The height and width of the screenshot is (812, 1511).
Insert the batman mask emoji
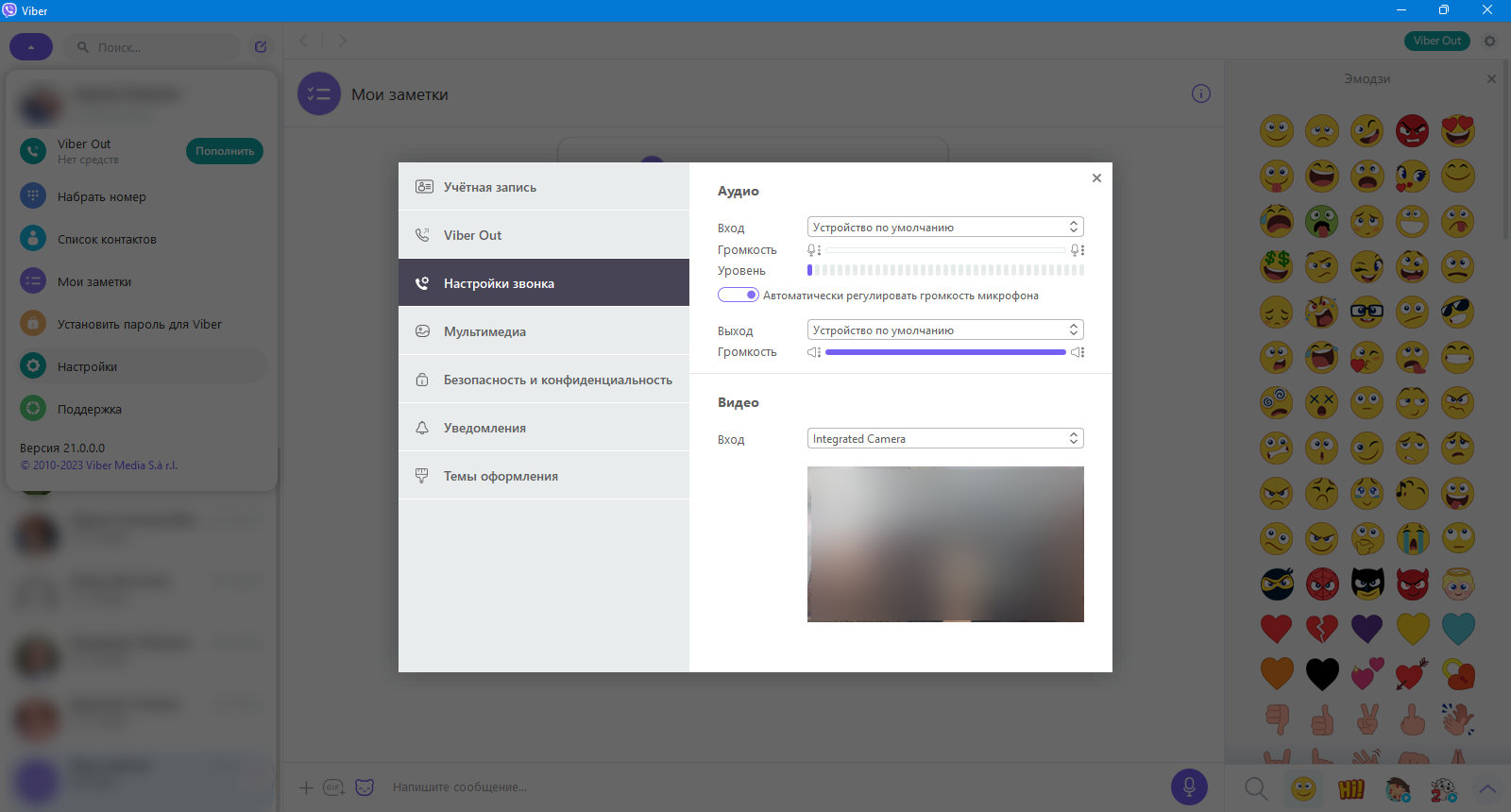click(x=1367, y=584)
